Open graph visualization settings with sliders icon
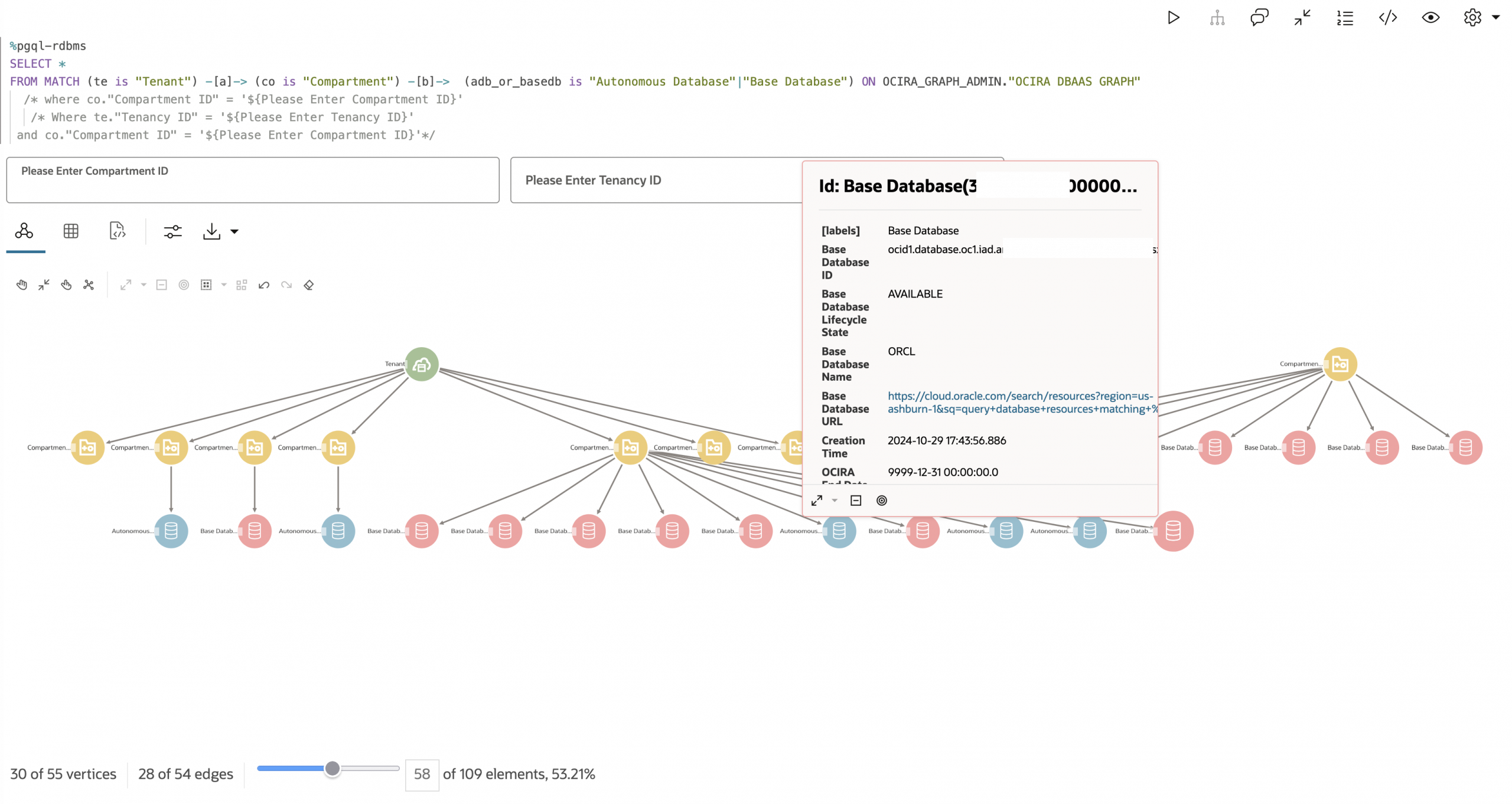Image resolution: width=1512 pixels, height=804 pixels. click(x=172, y=231)
